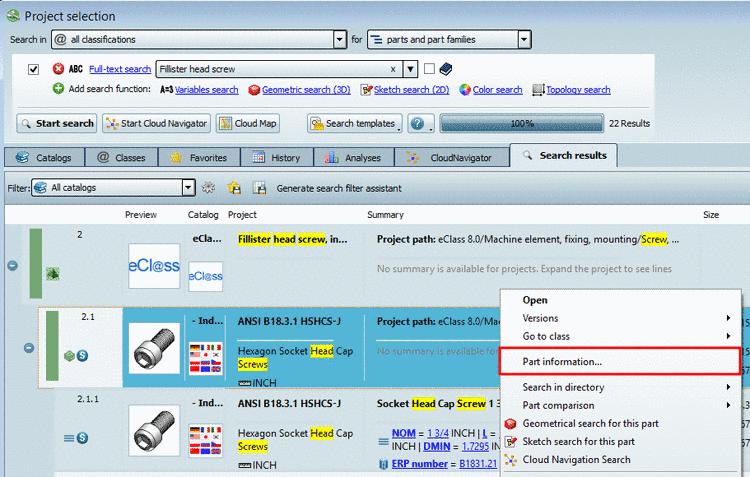The image size is (750, 477).
Task: Expand the Versions submenu arrow
Action: click(x=728, y=318)
